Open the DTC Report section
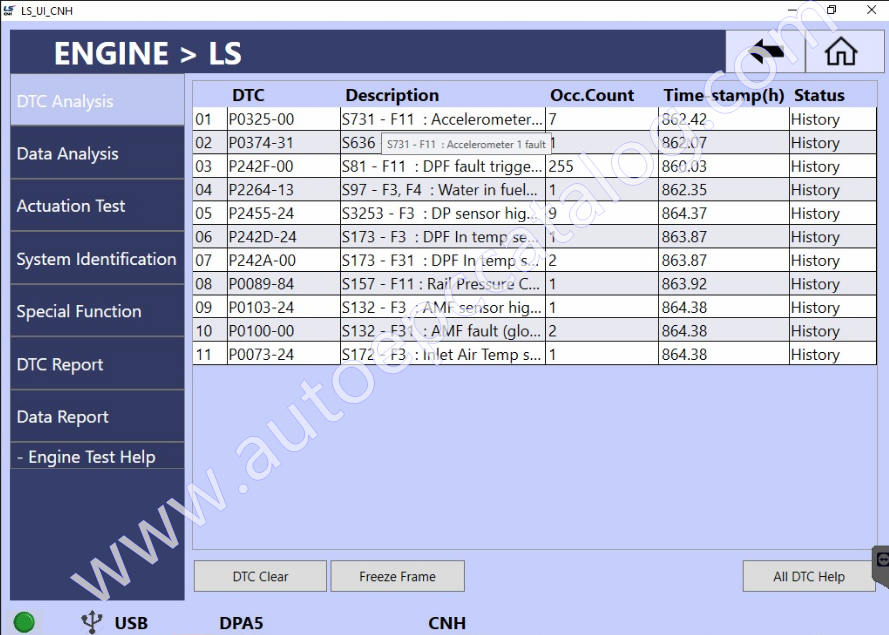Screen dimensions: 889x635 [97, 364]
